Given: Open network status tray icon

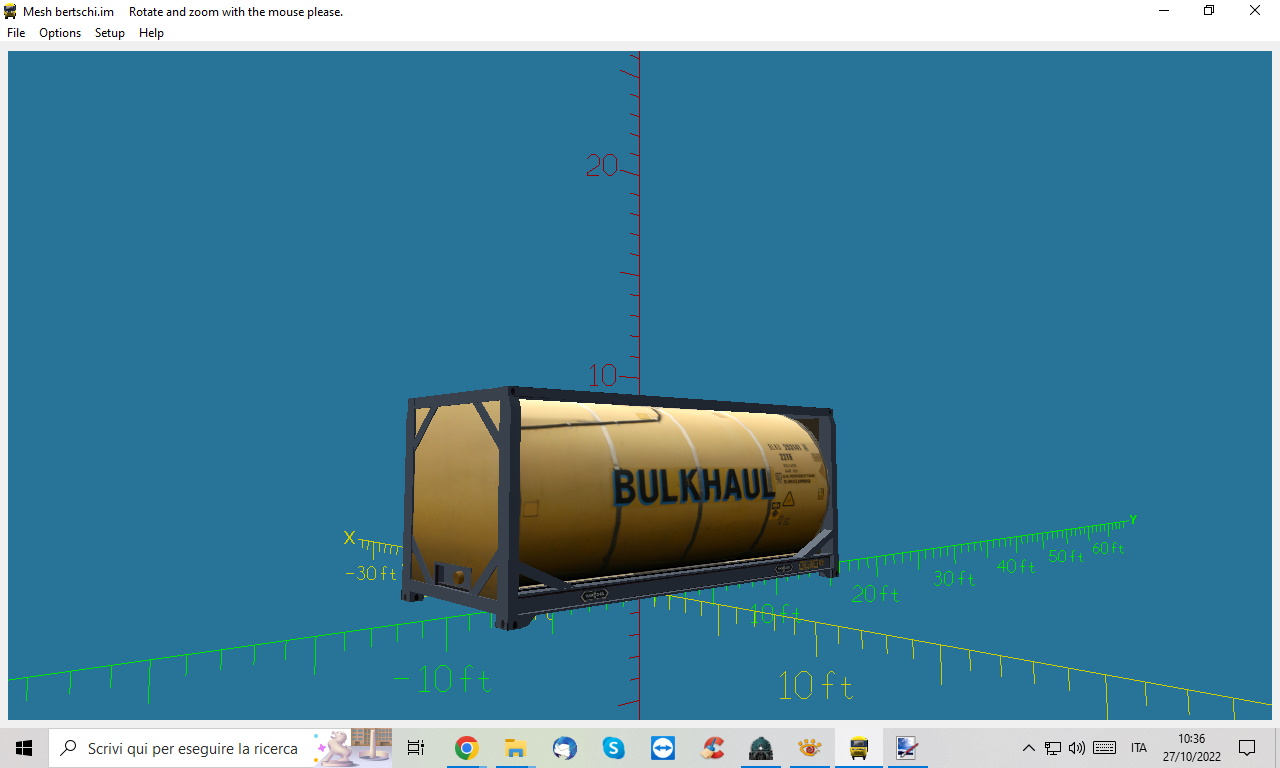Looking at the screenshot, I should (x=1053, y=748).
